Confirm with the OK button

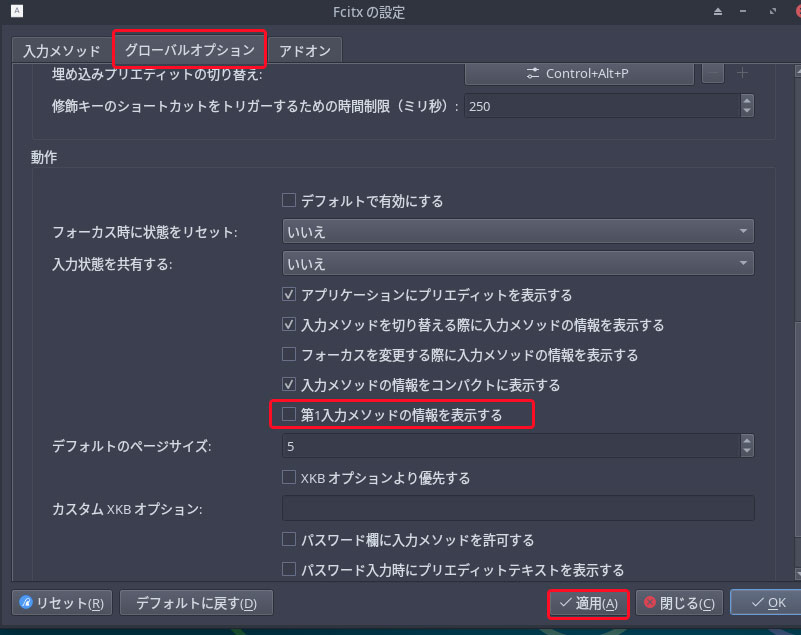[767, 603]
